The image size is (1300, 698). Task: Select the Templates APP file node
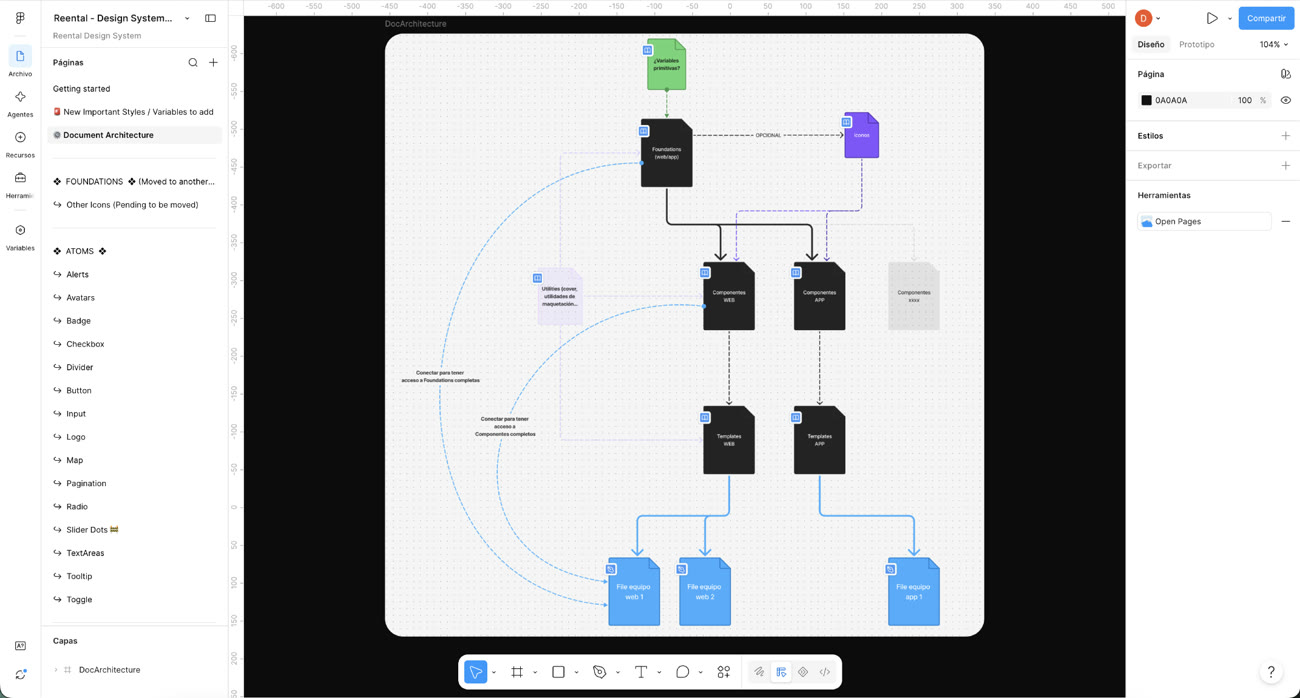click(x=819, y=440)
